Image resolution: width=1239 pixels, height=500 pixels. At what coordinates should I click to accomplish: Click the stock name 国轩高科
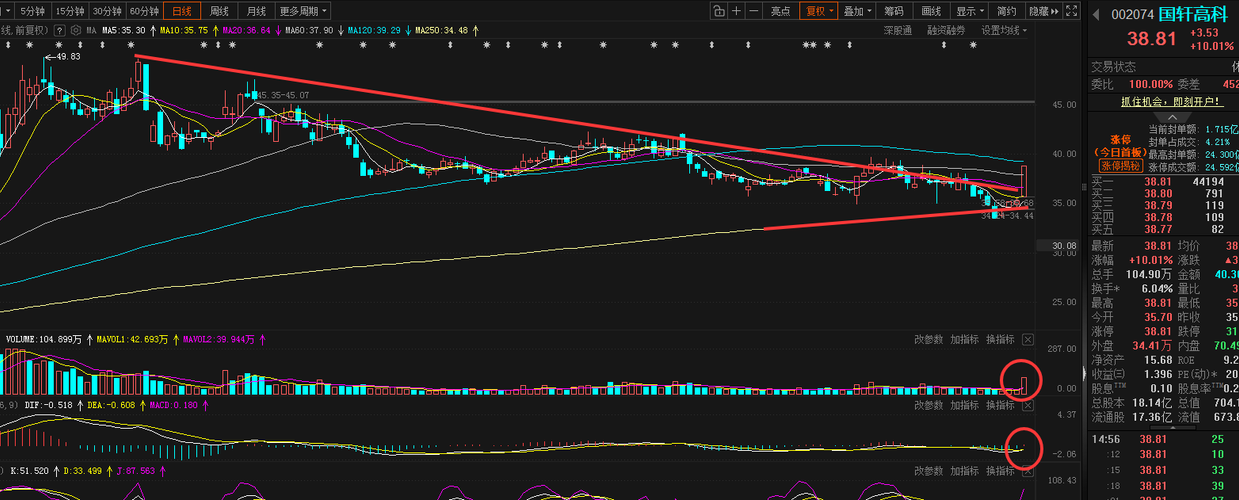tap(1194, 14)
